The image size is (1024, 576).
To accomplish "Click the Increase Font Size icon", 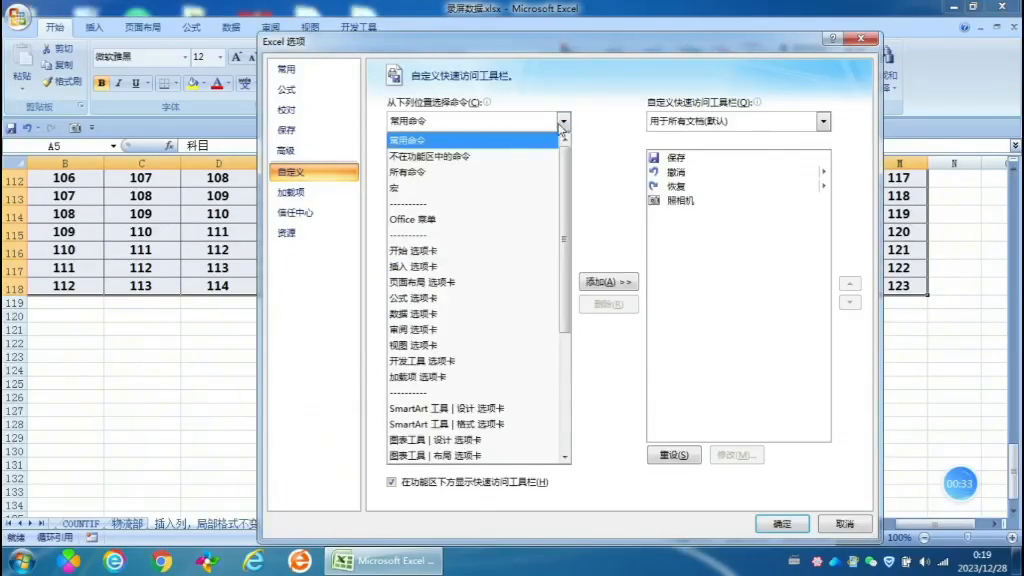I will click(x=236, y=57).
